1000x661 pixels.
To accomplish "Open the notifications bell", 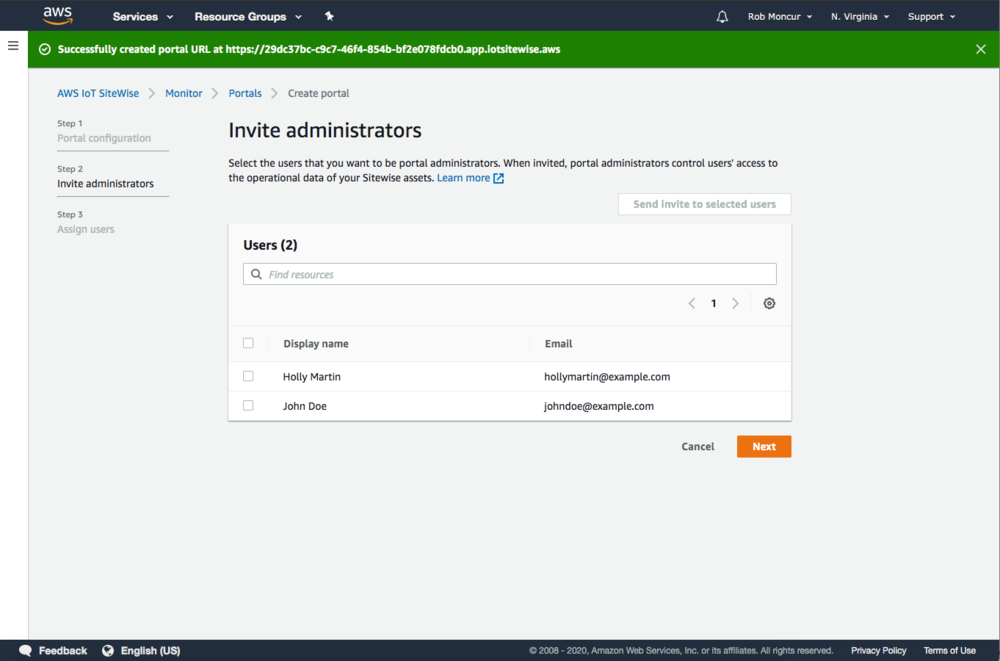I will coord(722,17).
